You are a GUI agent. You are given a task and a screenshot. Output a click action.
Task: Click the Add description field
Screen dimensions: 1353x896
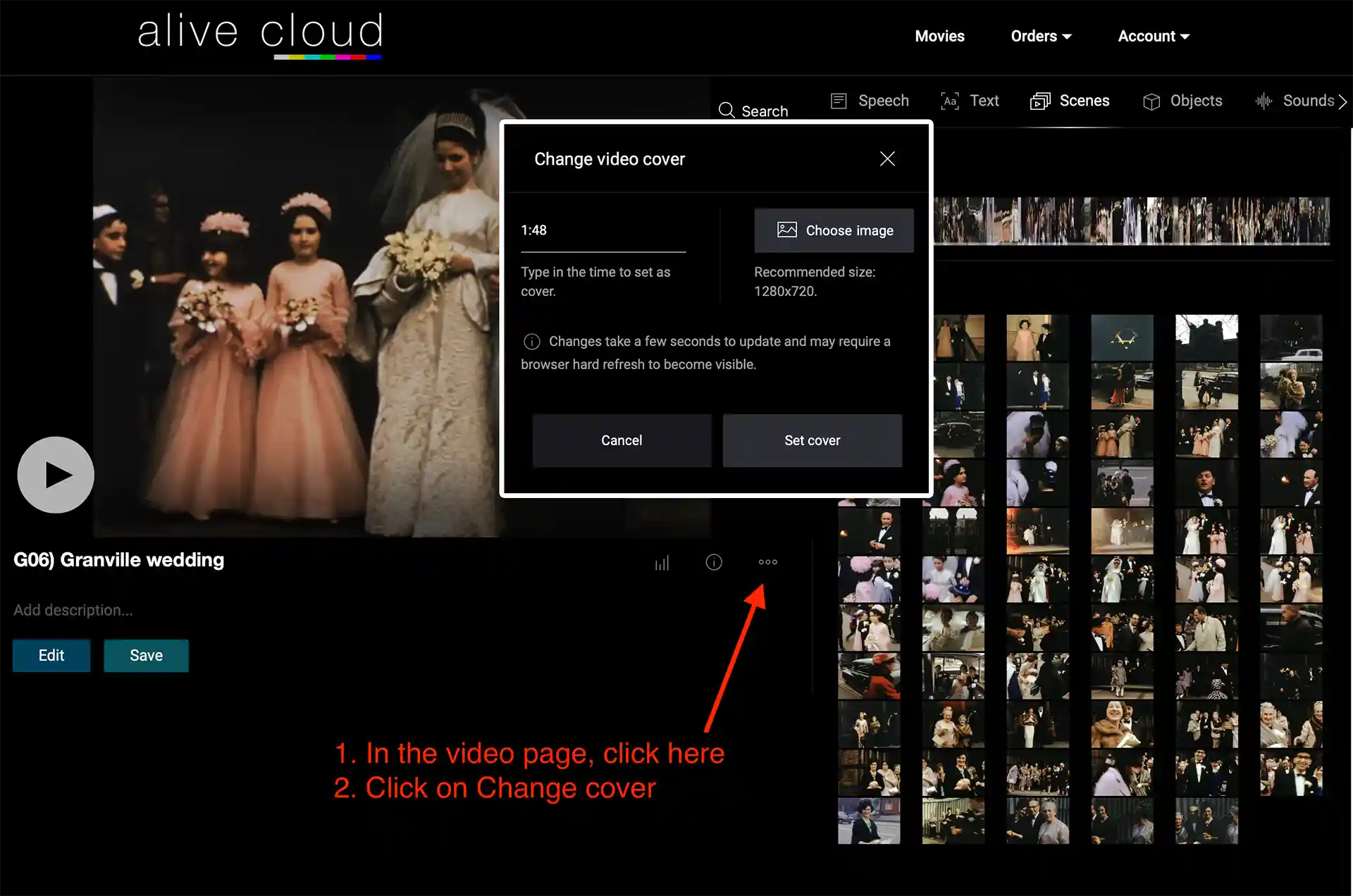pos(73,610)
